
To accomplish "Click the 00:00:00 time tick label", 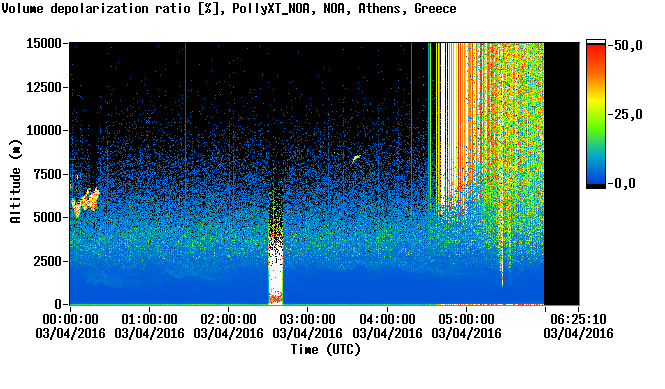I will [x=70, y=319].
